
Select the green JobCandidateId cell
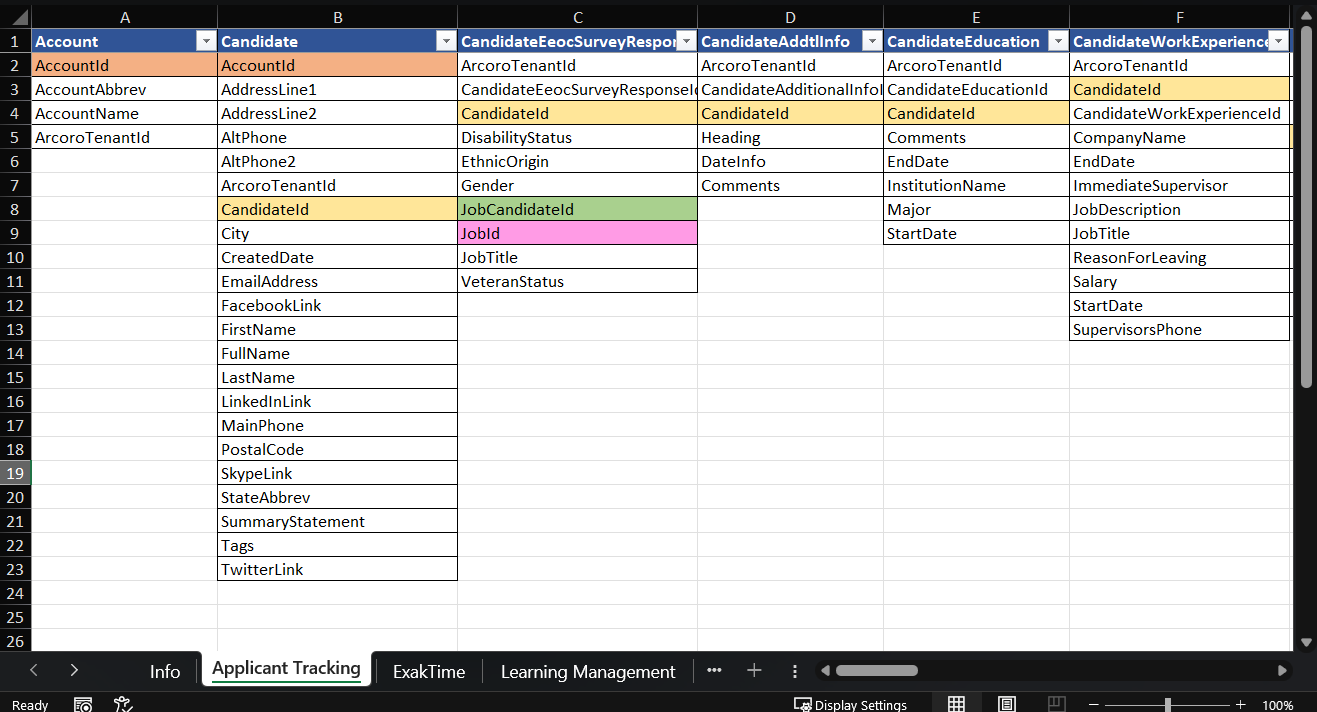[x=578, y=209]
